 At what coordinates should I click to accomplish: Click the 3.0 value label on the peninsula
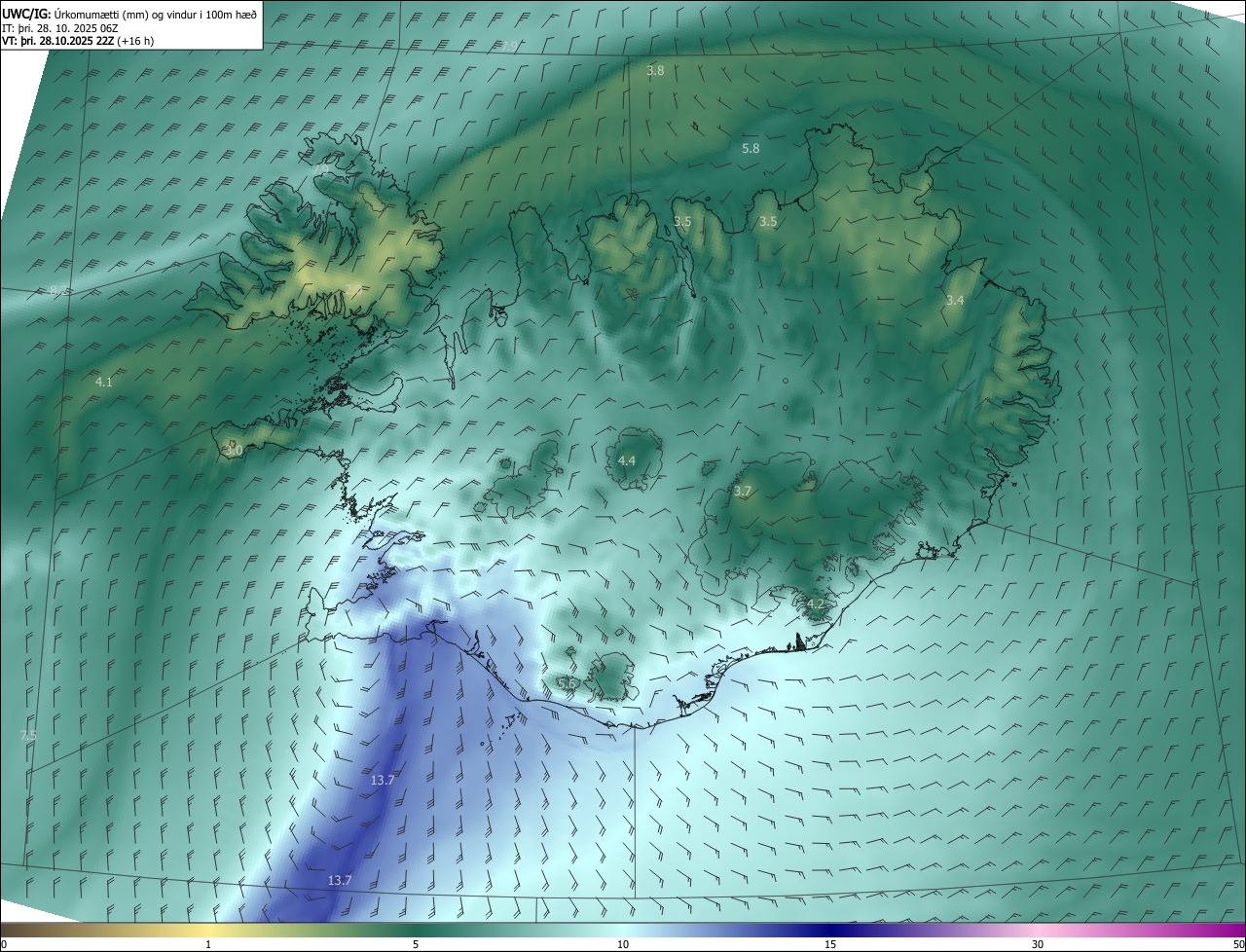pyautogui.click(x=234, y=451)
